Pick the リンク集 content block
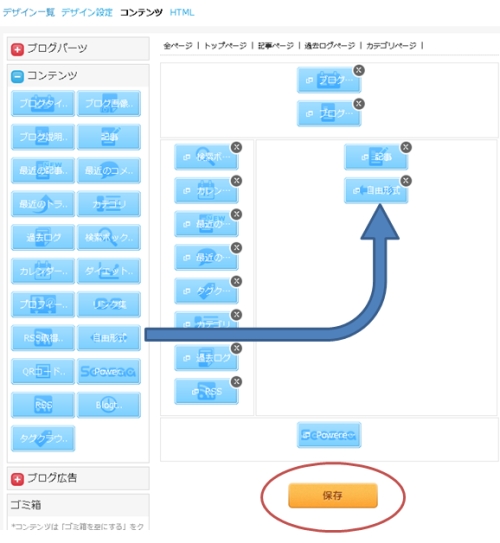500x543 pixels. click(x=109, y=304)
